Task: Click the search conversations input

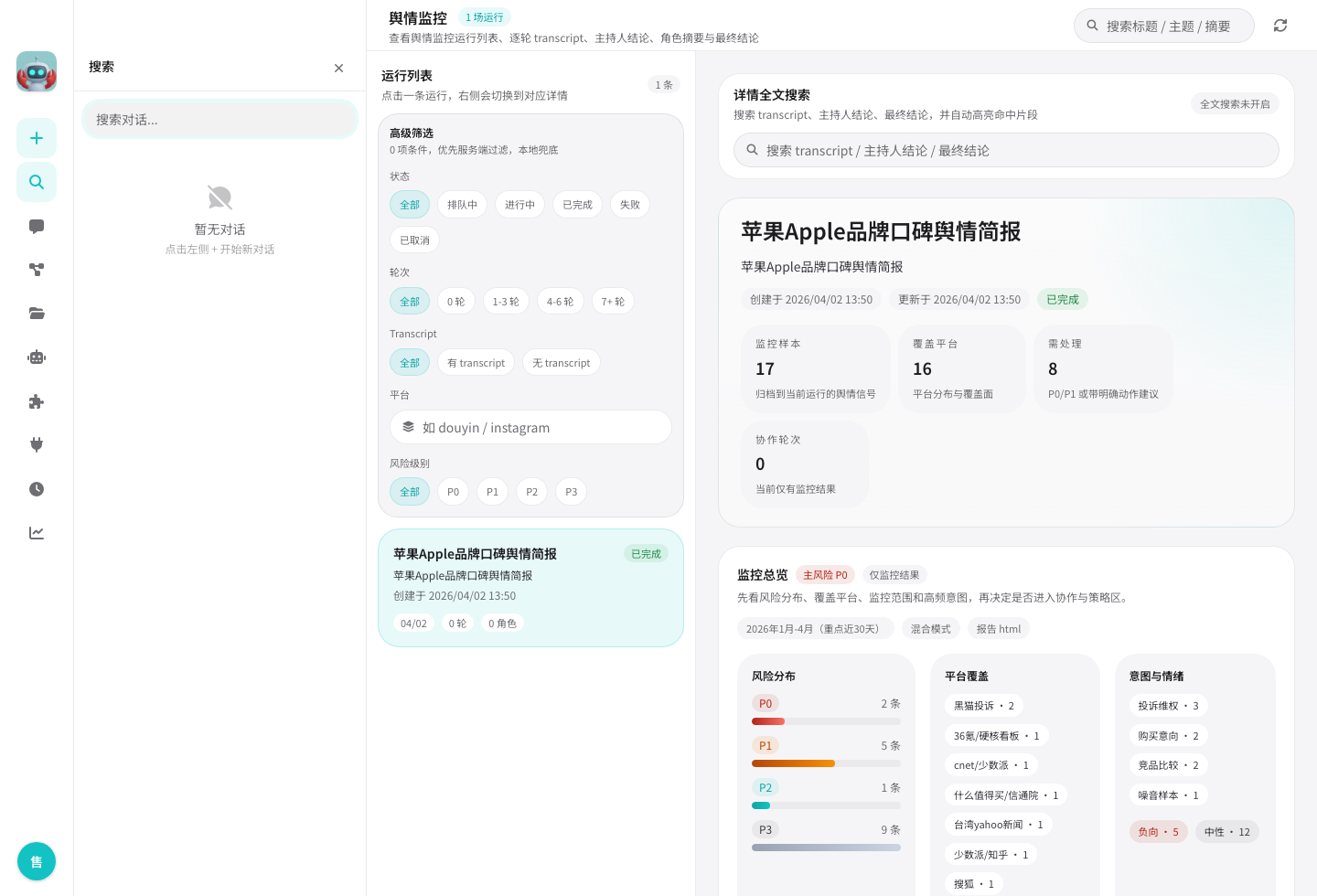Action: pos(219,120)
